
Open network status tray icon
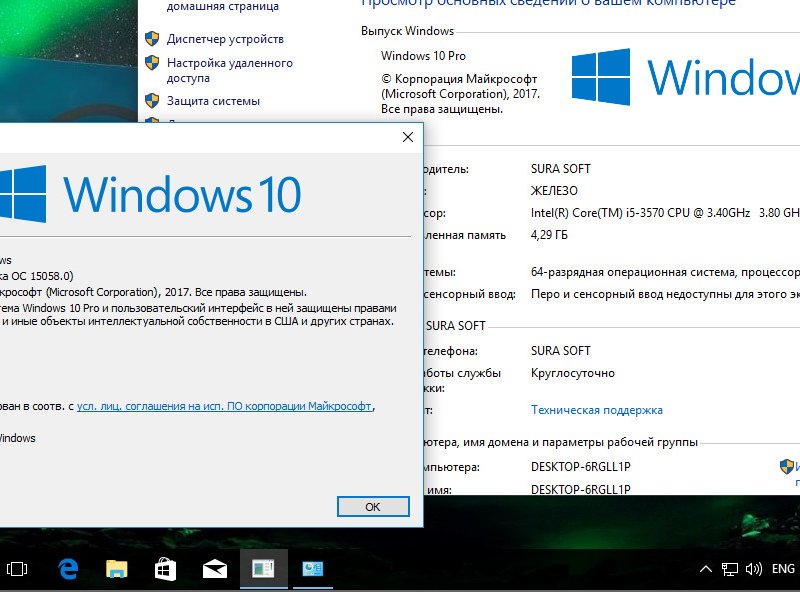(730, 569)
